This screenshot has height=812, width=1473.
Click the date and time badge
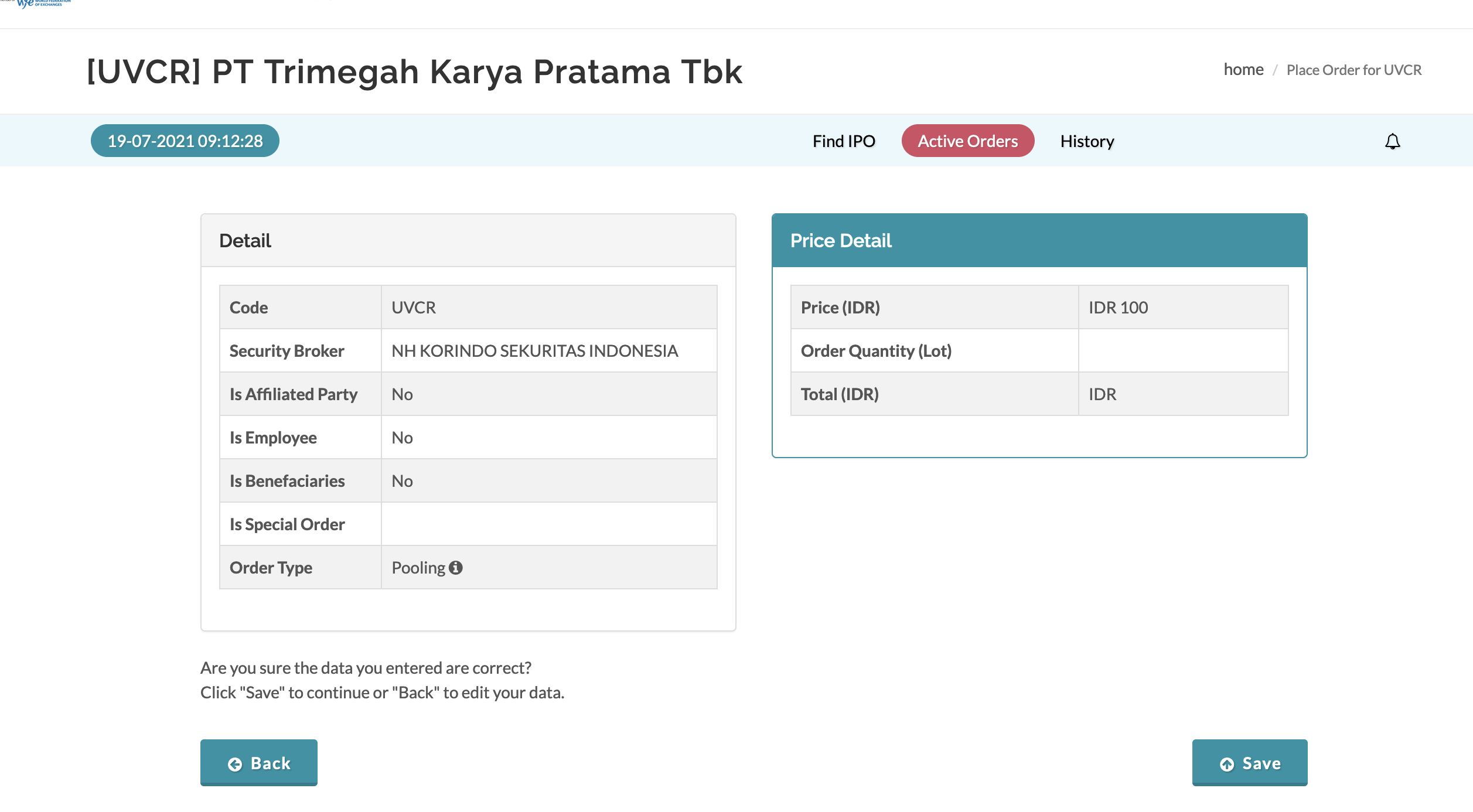coord(185,141)
